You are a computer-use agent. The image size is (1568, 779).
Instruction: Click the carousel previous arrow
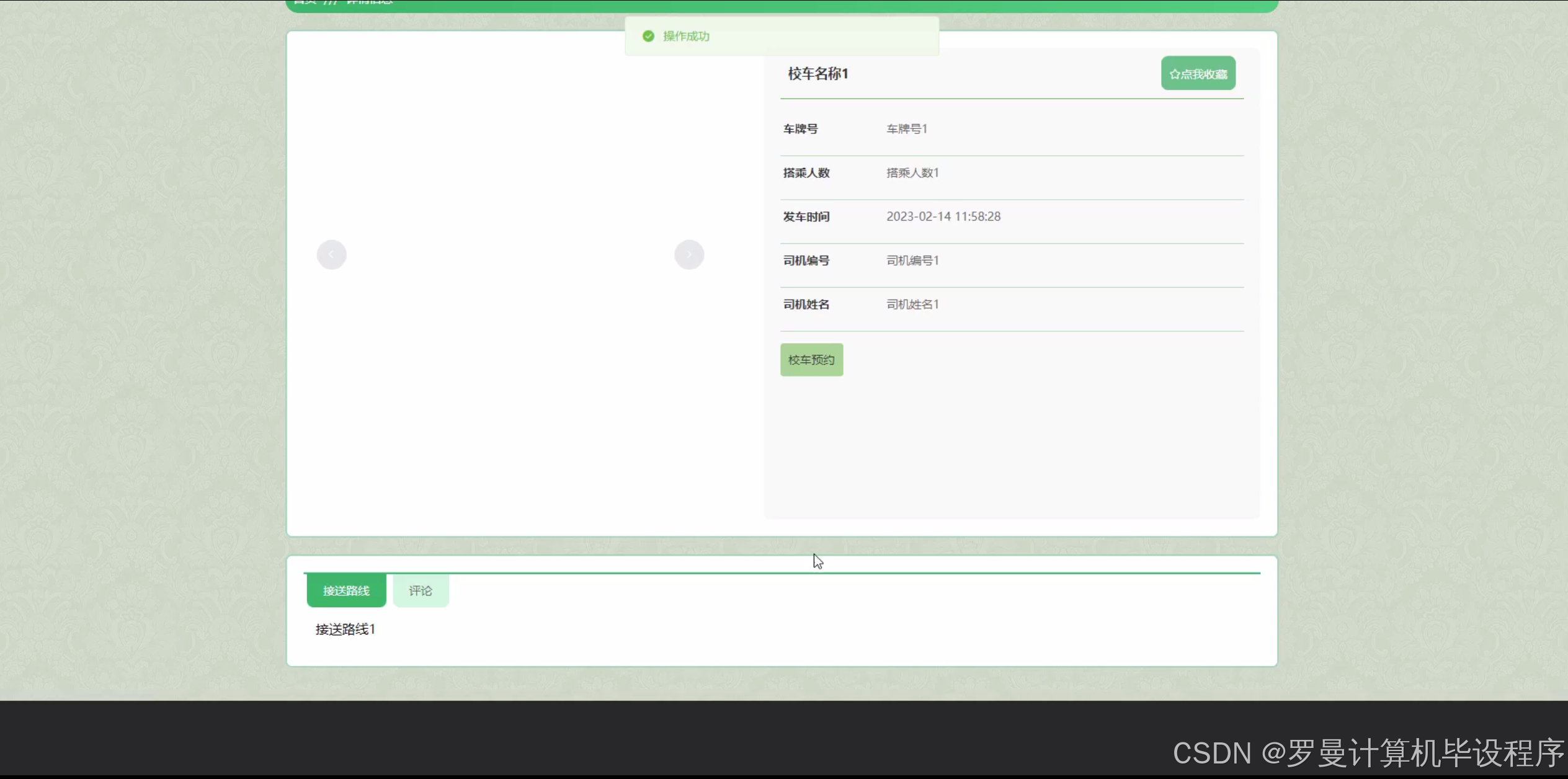pyautogui.click(x=331, y=255)
